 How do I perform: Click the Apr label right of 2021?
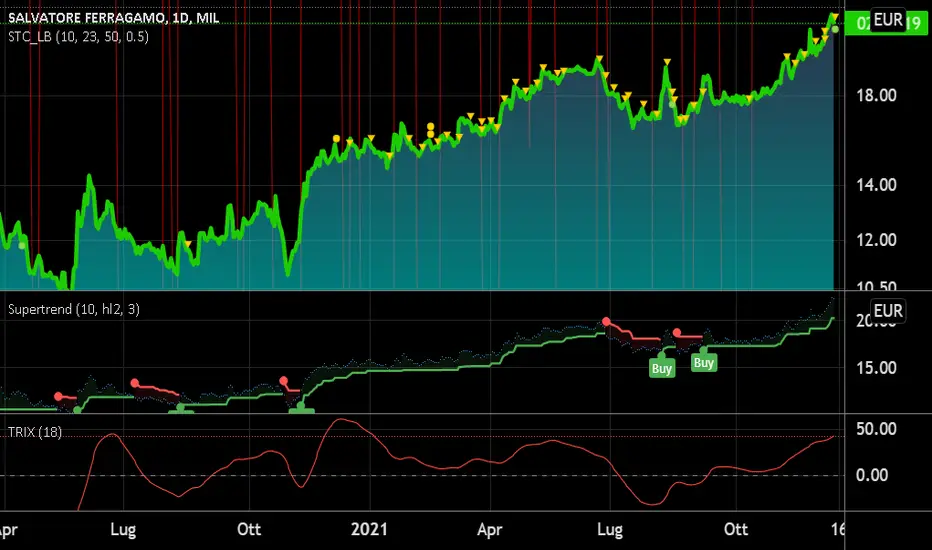pos(490,530)
